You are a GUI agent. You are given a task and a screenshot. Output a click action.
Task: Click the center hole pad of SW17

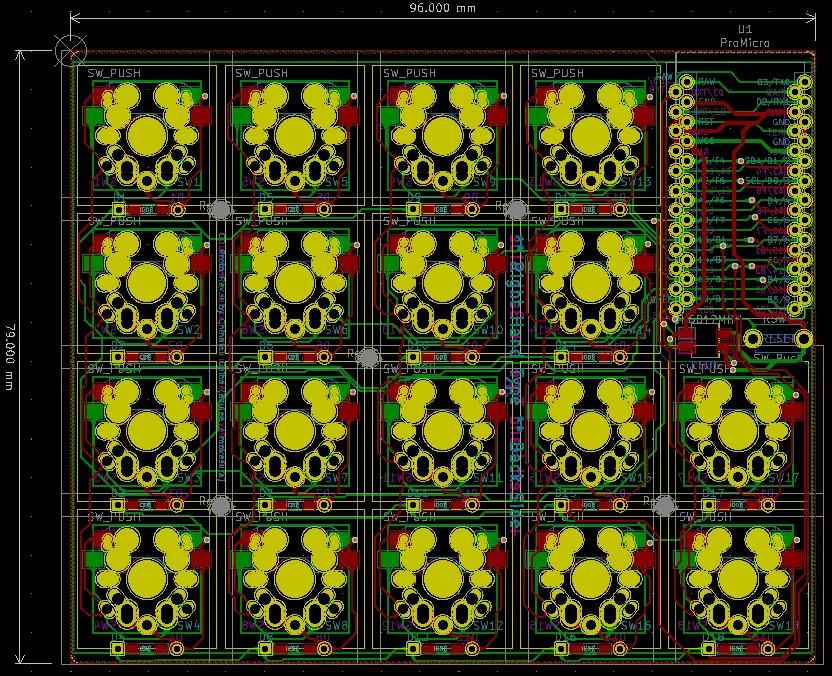click(739, 431)
